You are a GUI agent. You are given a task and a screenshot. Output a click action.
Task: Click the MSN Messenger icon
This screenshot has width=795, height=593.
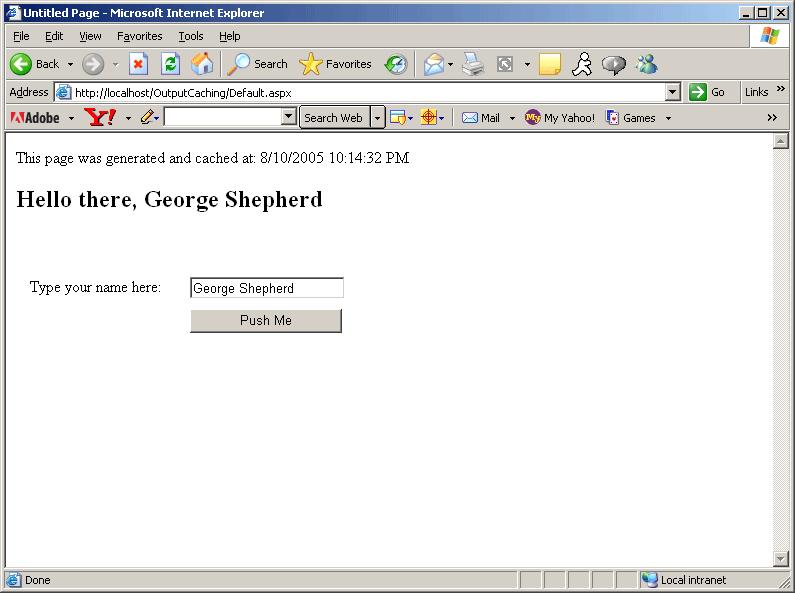tap(646, 64)
